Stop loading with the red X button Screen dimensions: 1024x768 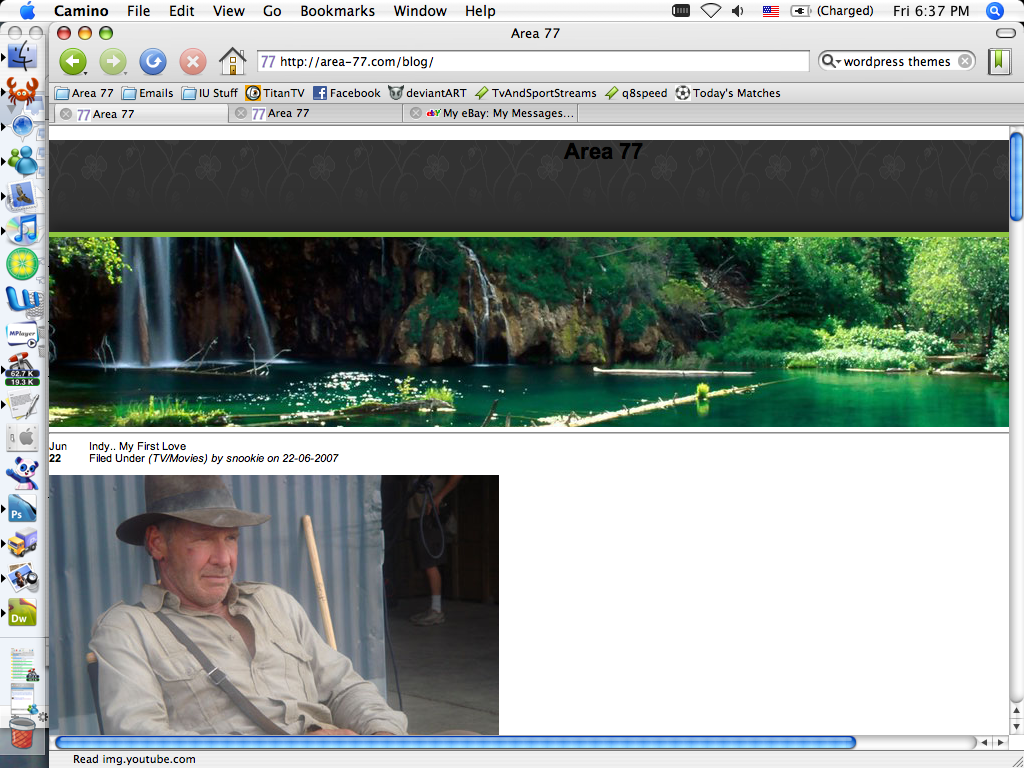coord(193,61)
